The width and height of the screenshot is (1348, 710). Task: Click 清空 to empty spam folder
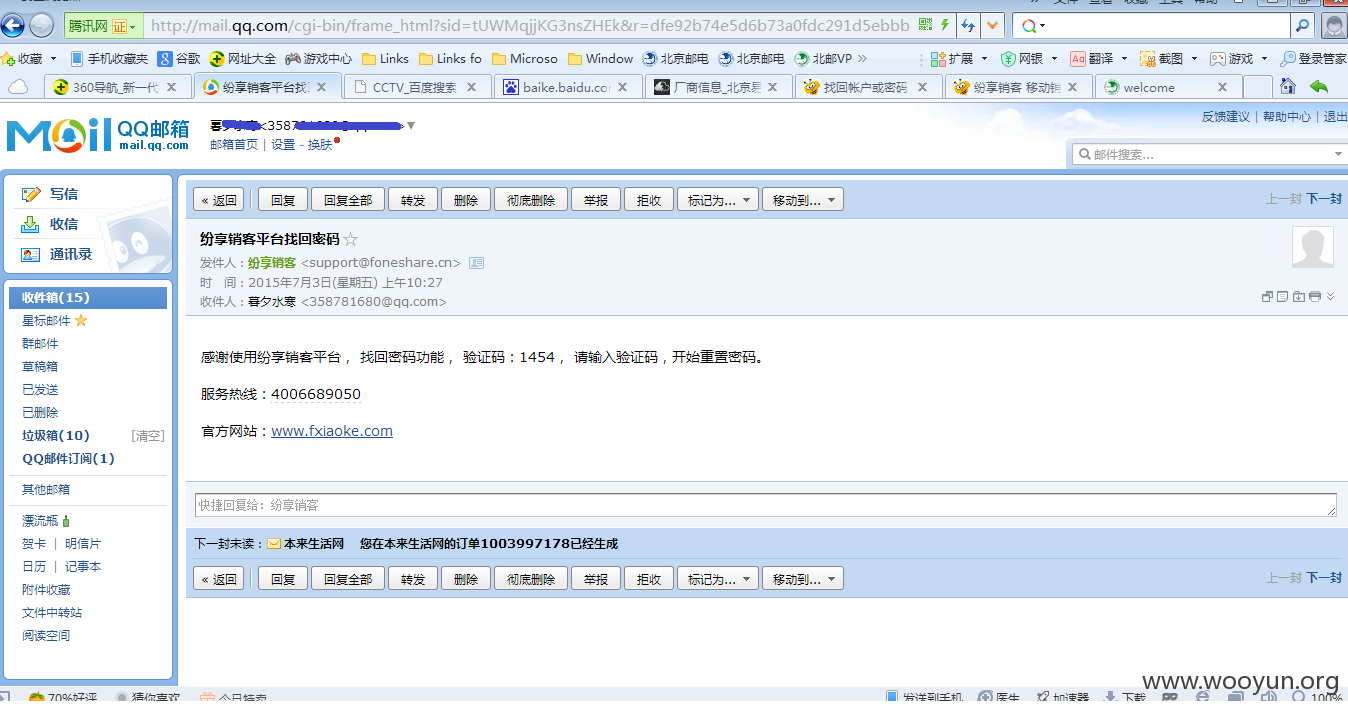coord(147,436)
